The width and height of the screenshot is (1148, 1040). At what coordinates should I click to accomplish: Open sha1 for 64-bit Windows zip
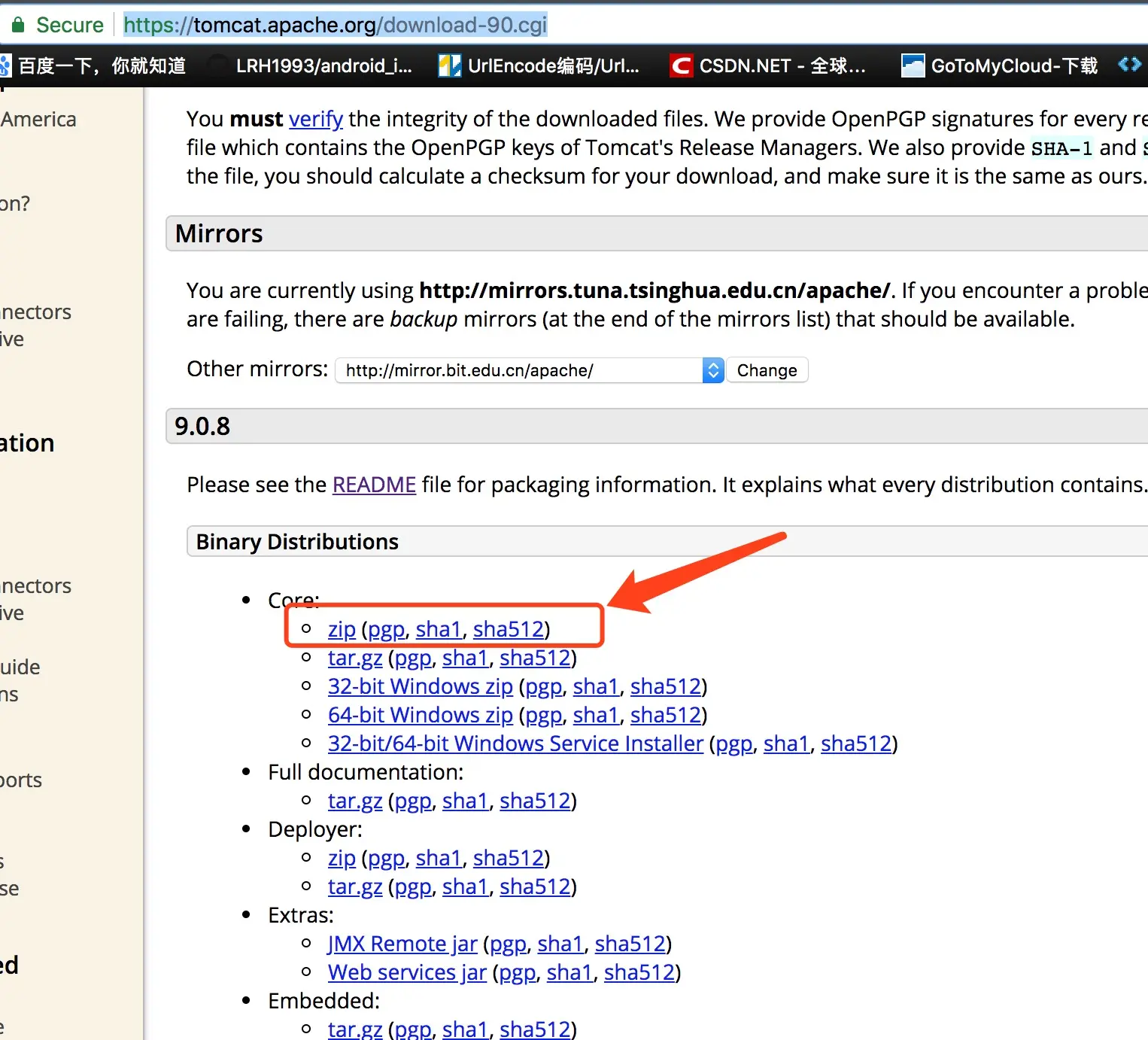pos(596,715)
